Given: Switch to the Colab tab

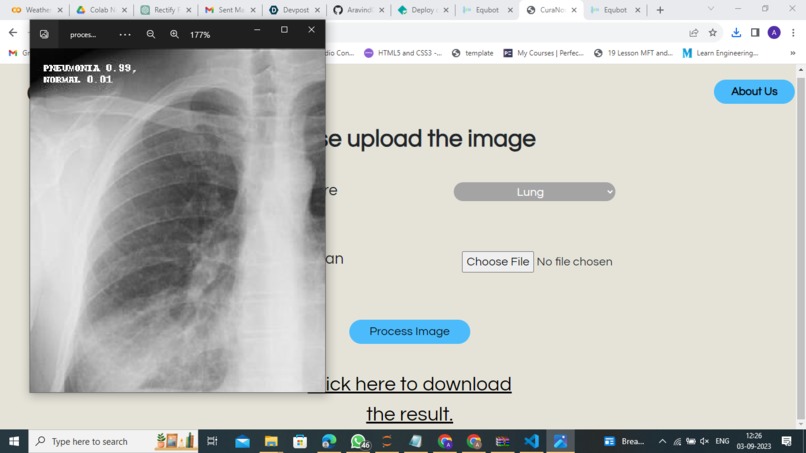Looking at the screenshot, I should (x=102, y=10).
